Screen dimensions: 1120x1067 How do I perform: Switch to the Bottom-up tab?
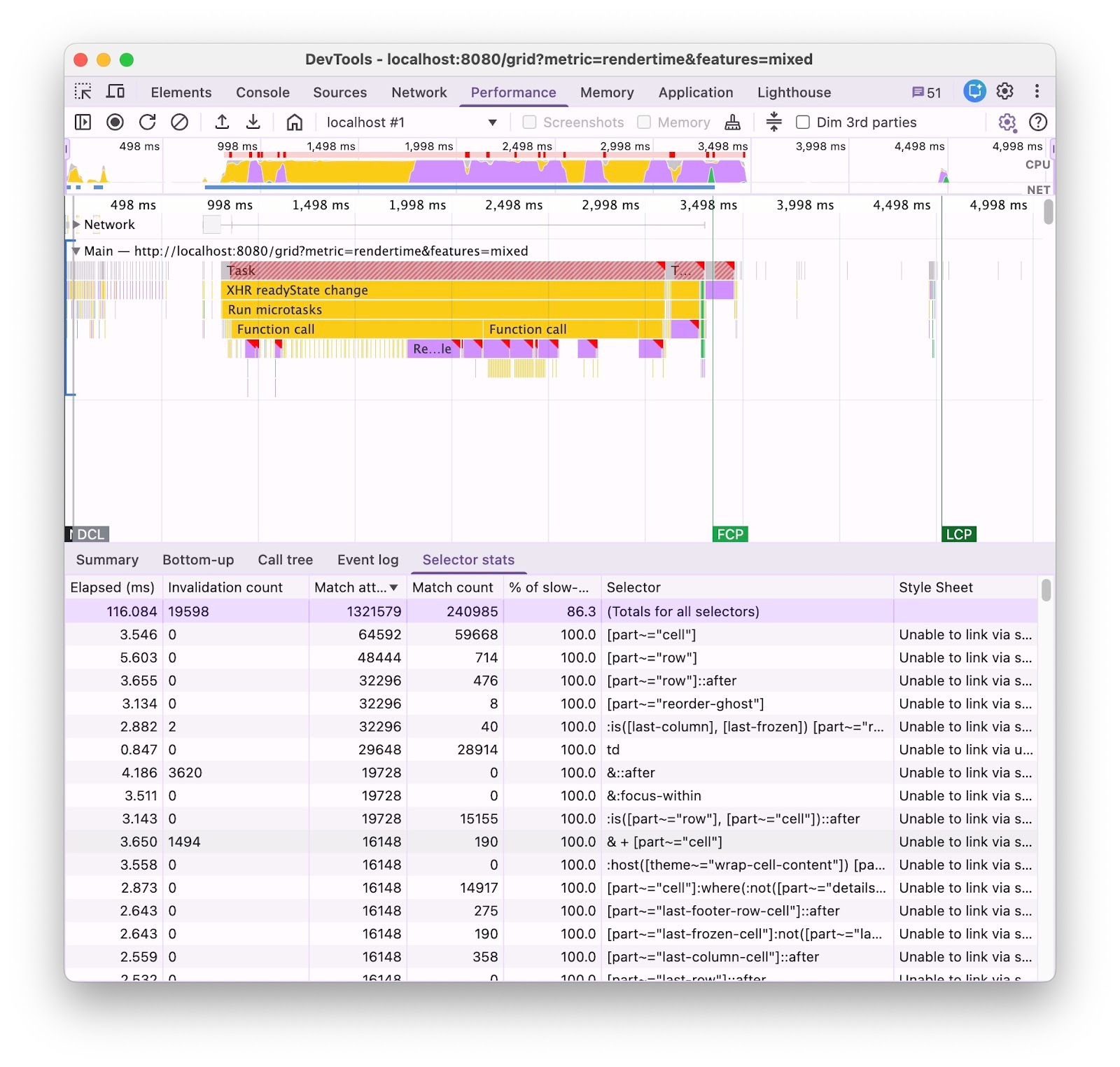[198, 560]
